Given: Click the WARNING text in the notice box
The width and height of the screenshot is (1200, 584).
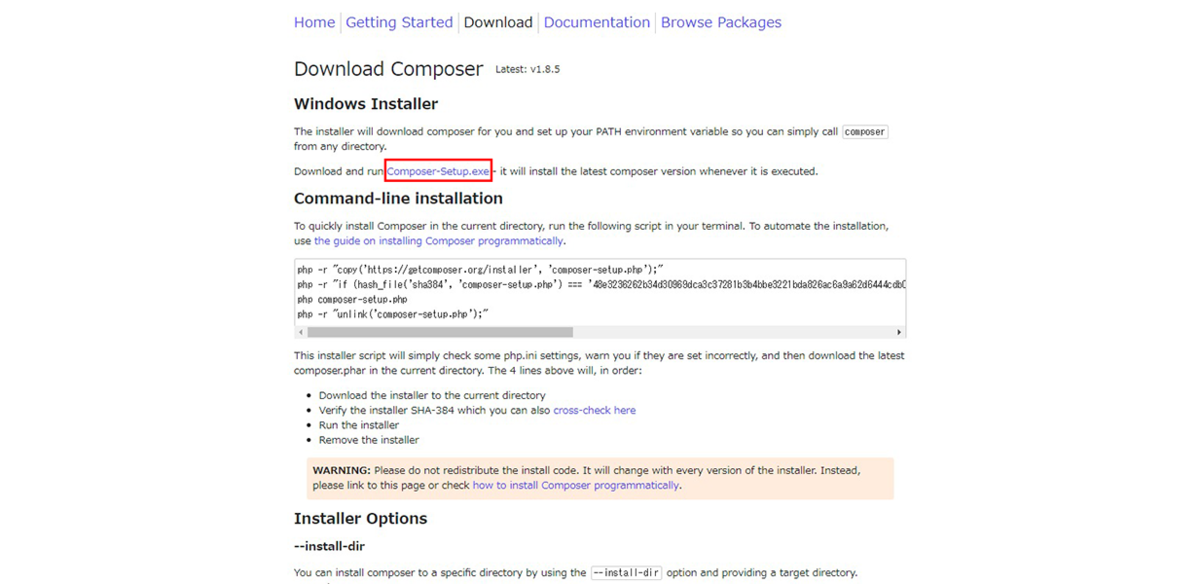Looking at the screenshot, I should 342,470.
